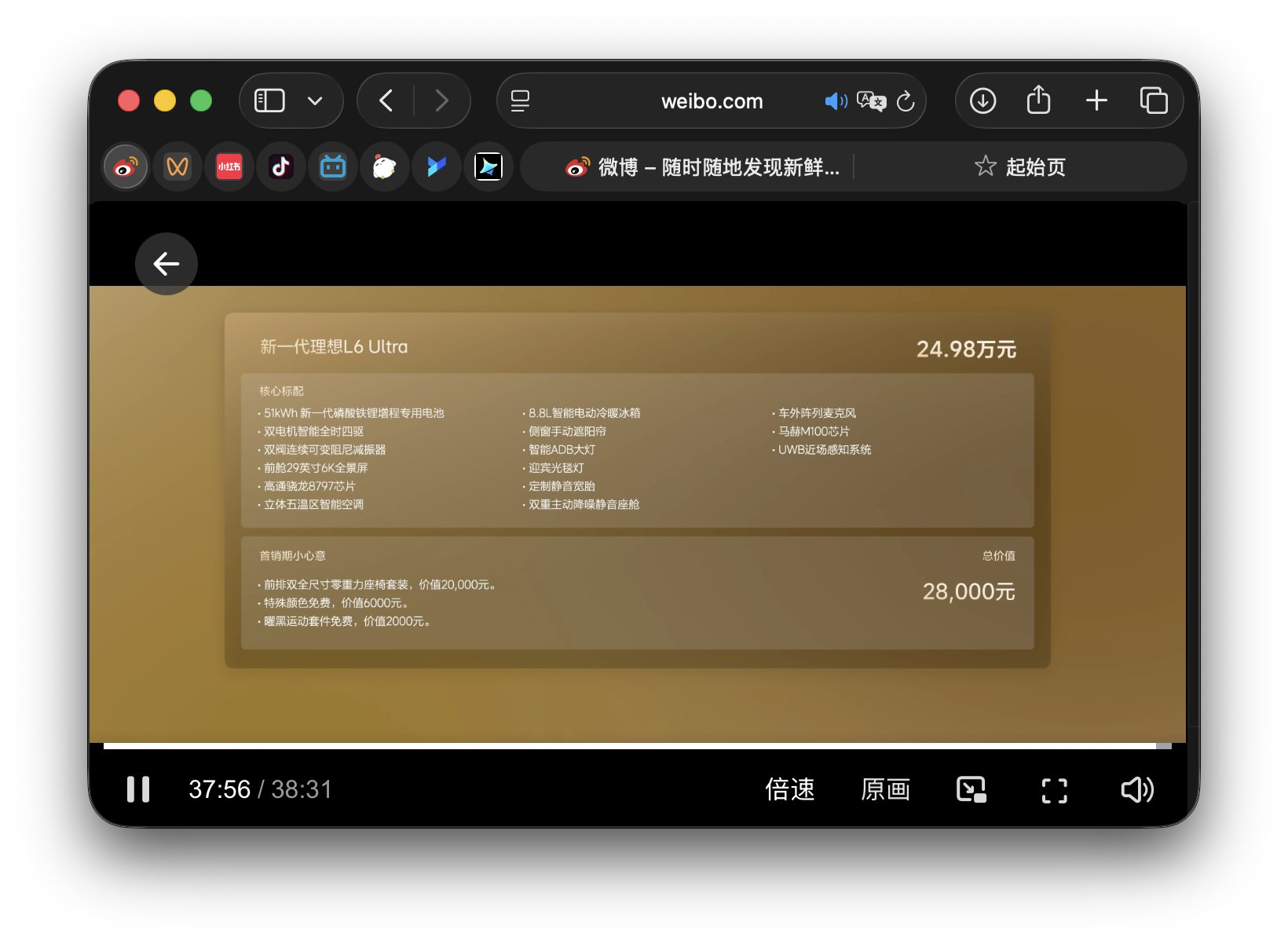The height and width of the screenshot is (944, 1288).
Task: Open the 原画 quality menu
Action: pyautogui.click(x=885, y=789)
